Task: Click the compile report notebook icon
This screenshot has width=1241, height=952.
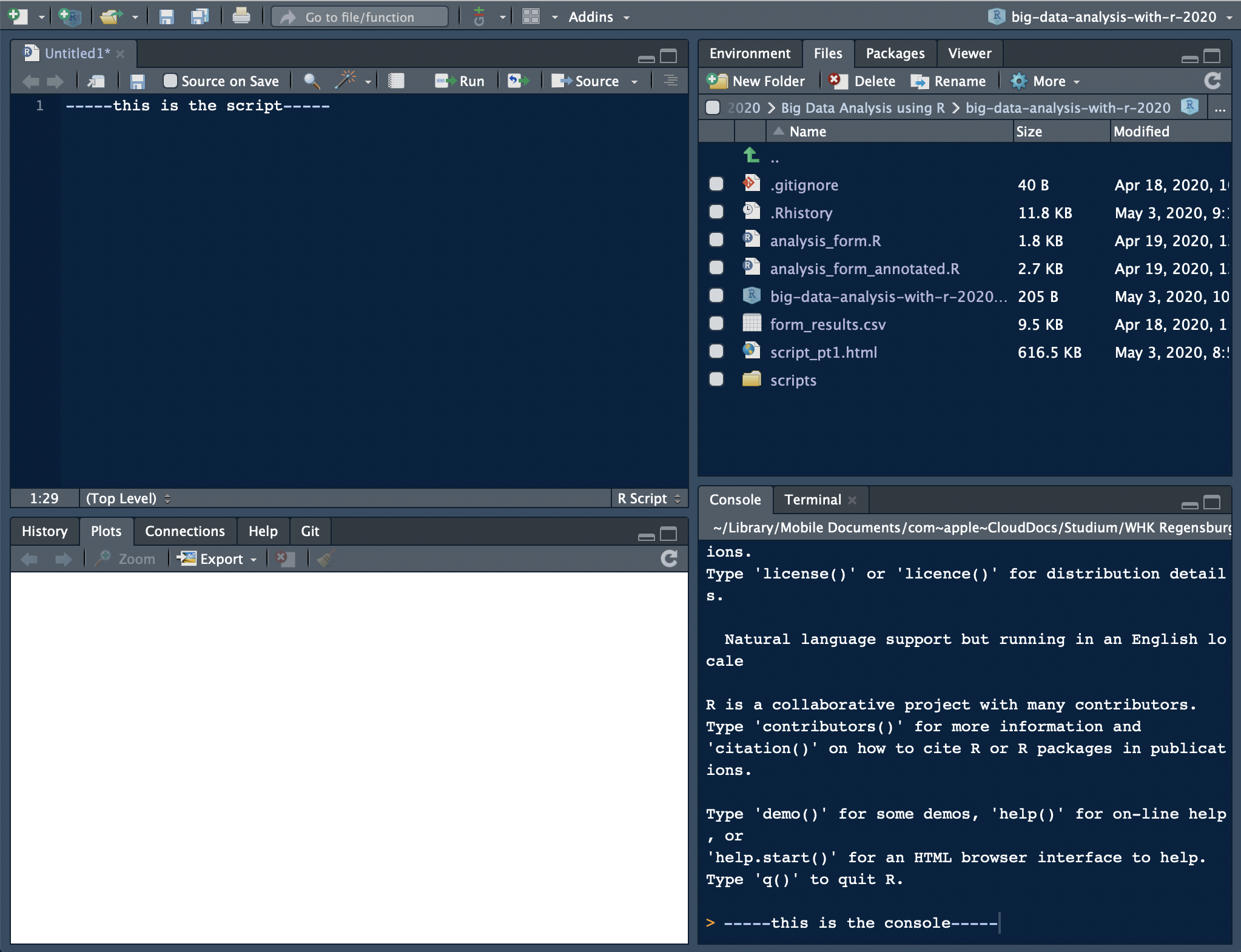Action: (396, 81)
